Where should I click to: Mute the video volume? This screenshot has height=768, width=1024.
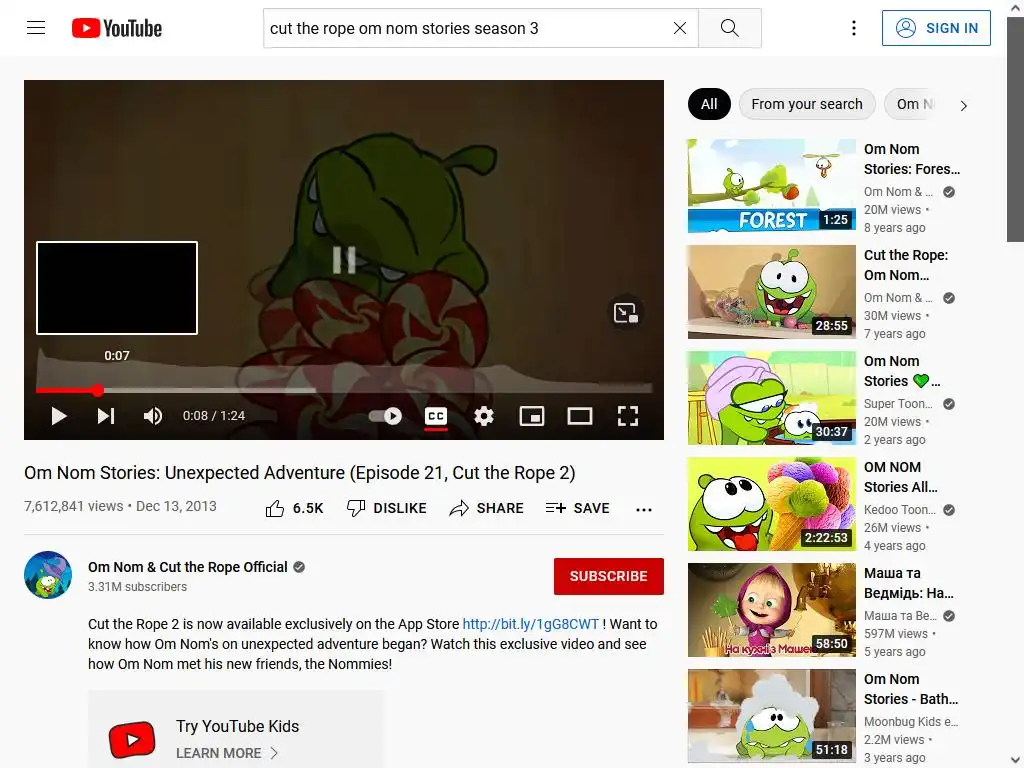click(x=153, y=416)
